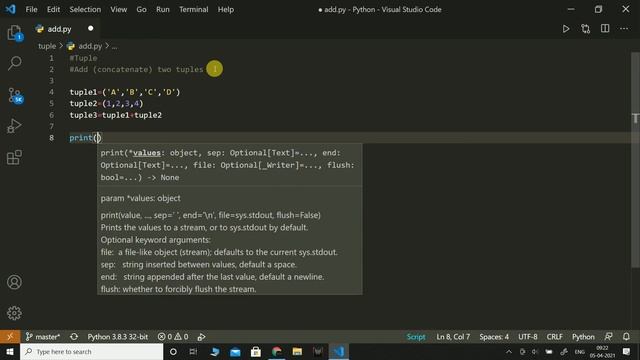Click ENG language indicator in tray
This screenshot has height=360, width=640.
point(580,351)
